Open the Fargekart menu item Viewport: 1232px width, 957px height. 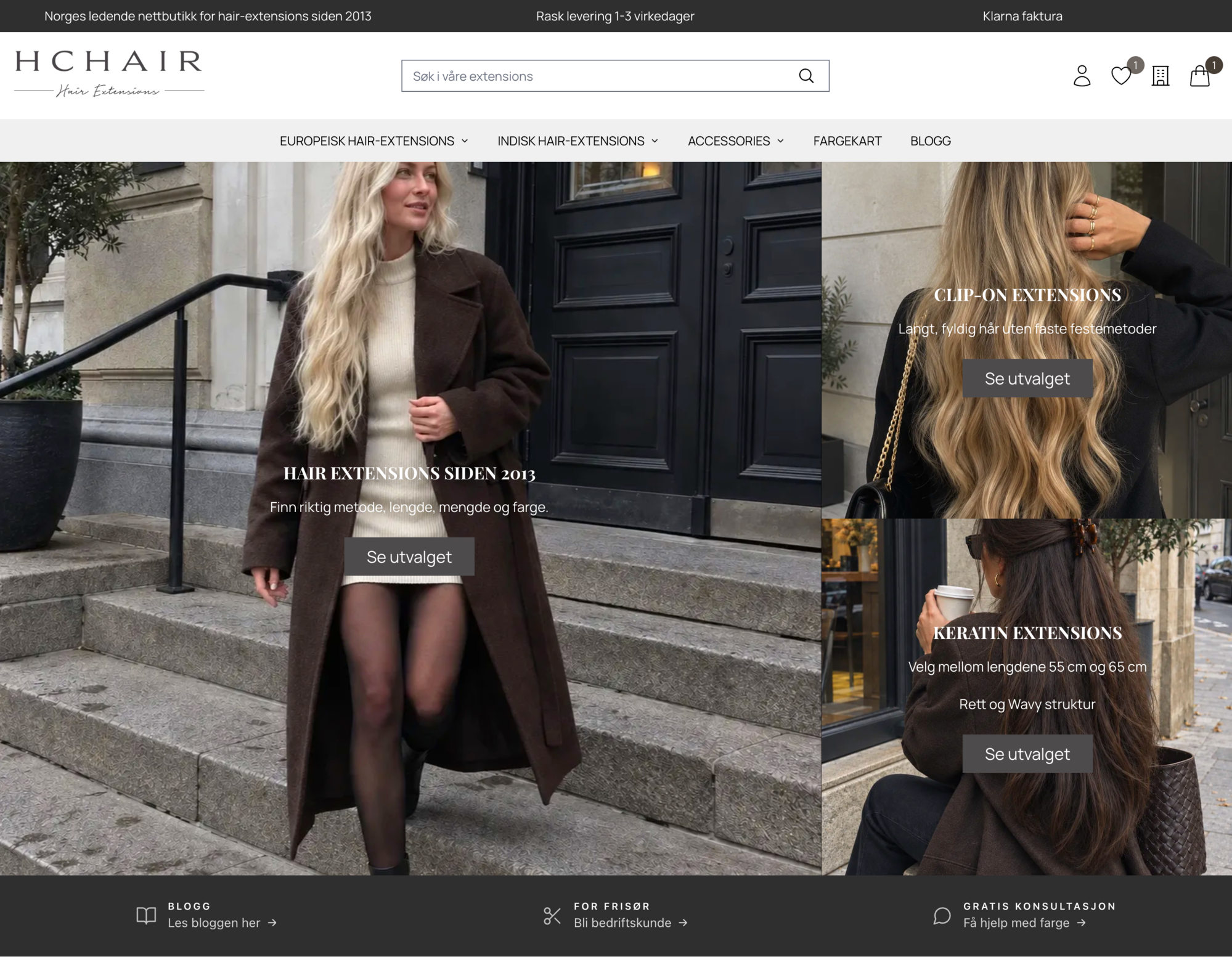[847, 141]
